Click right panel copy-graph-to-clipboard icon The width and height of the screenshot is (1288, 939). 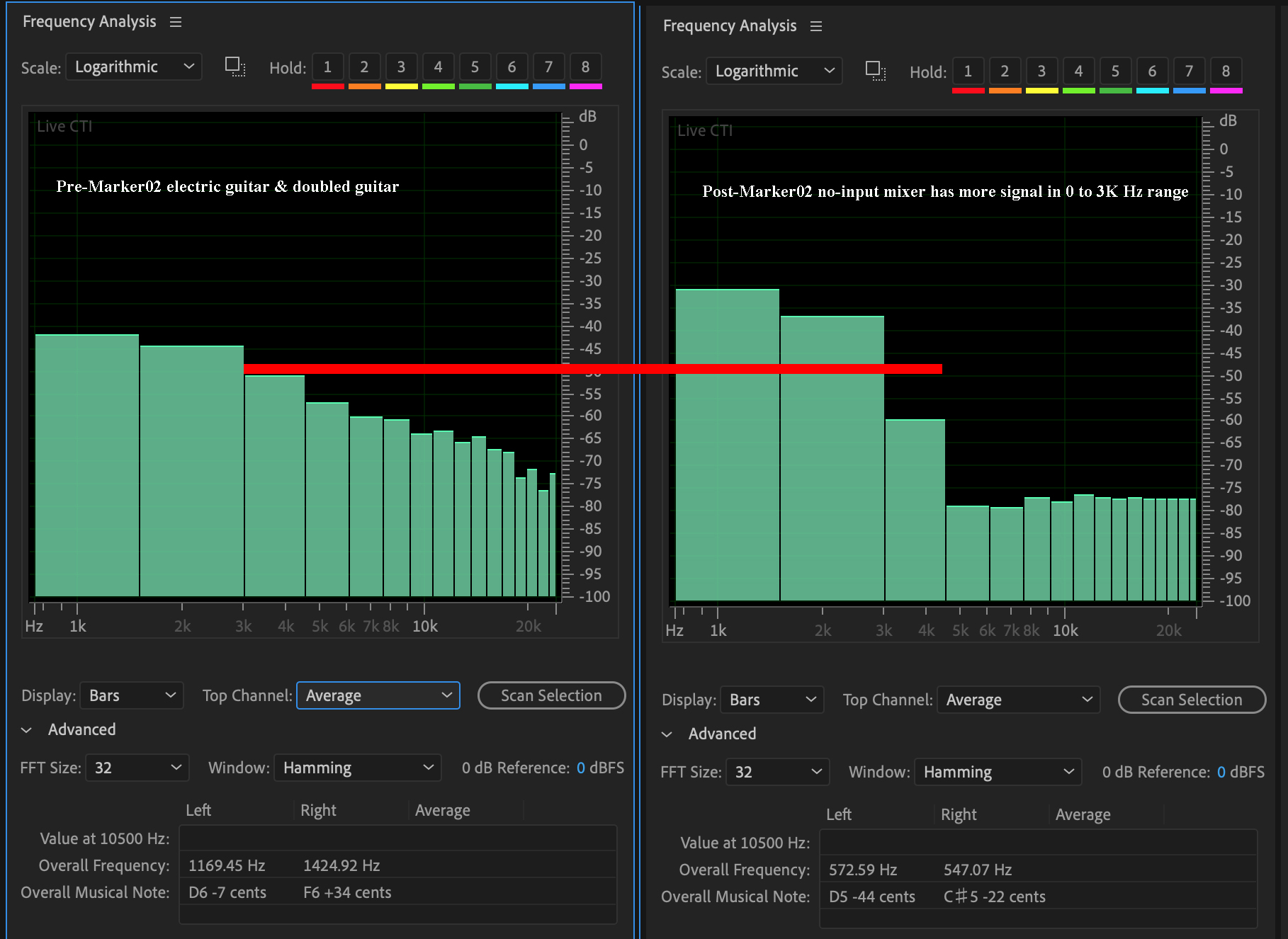(x=876, y=72)
